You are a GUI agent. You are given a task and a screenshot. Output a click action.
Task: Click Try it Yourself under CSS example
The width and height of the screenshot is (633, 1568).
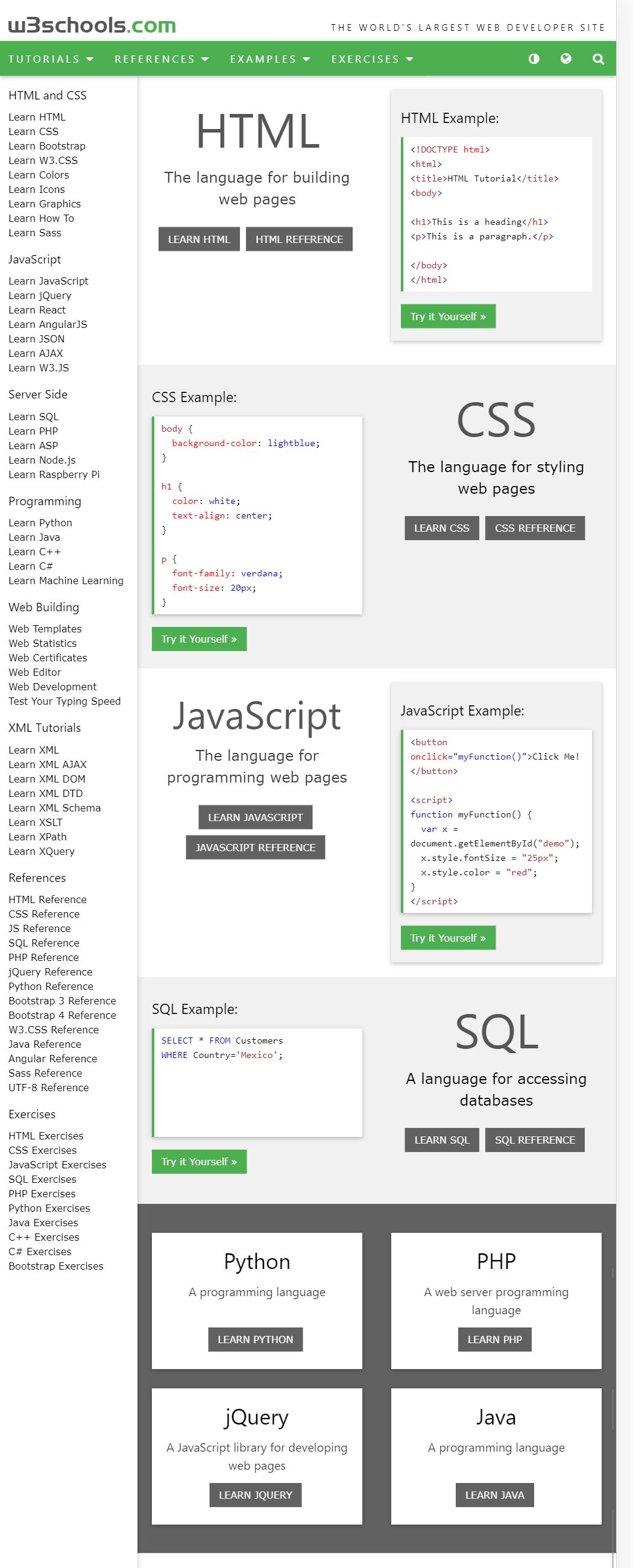pyautogui.click(x=198, y=639)
